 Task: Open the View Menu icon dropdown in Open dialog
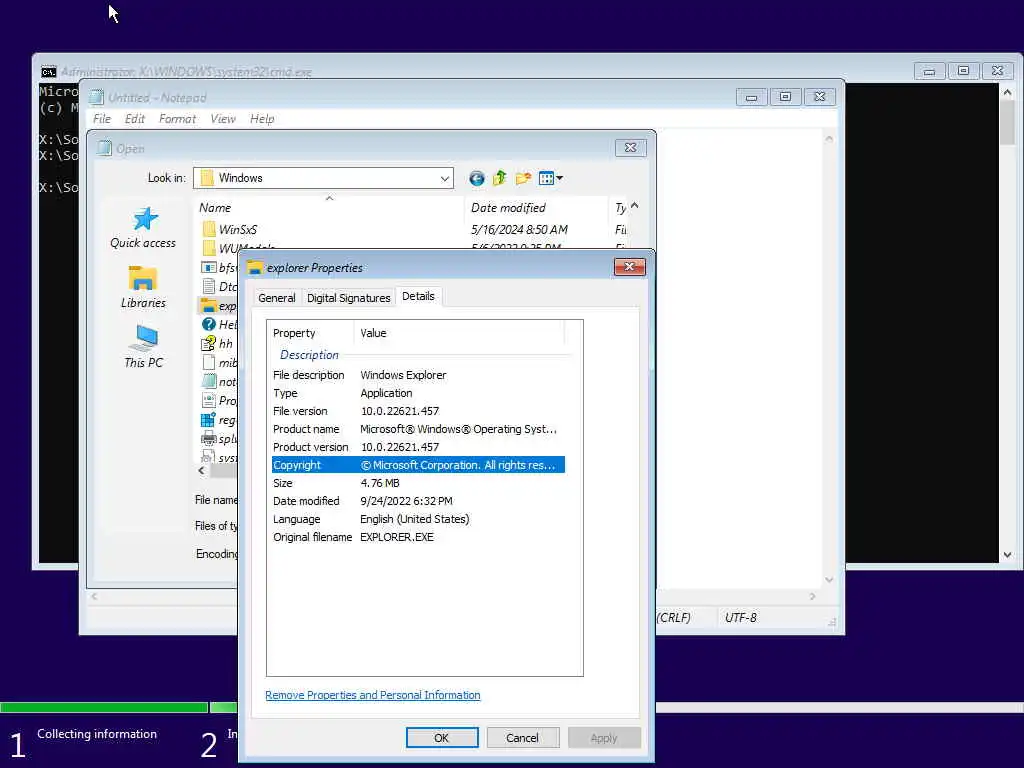pyautogui.click(x=551, y=178)
